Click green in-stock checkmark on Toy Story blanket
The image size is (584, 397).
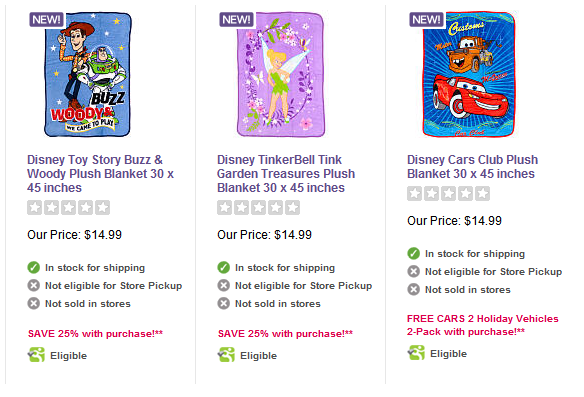[x=34, y=267]
